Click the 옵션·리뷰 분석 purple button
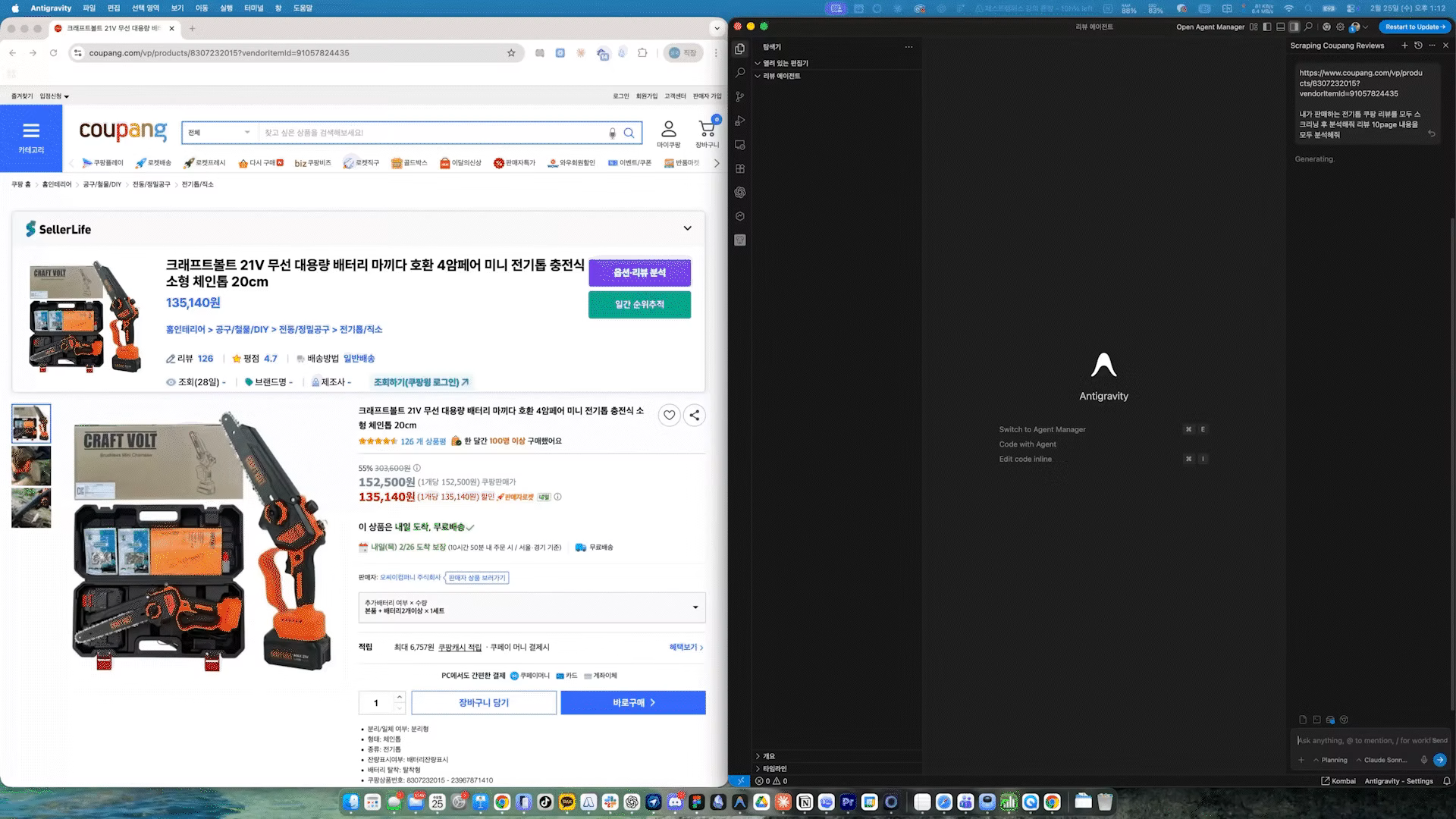 (x=639, y=273)
